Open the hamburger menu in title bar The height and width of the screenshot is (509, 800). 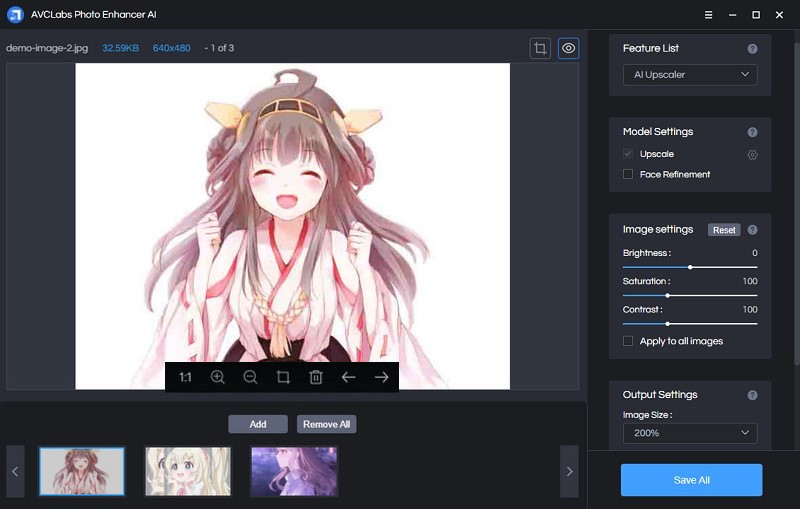(x=708, y=15)
